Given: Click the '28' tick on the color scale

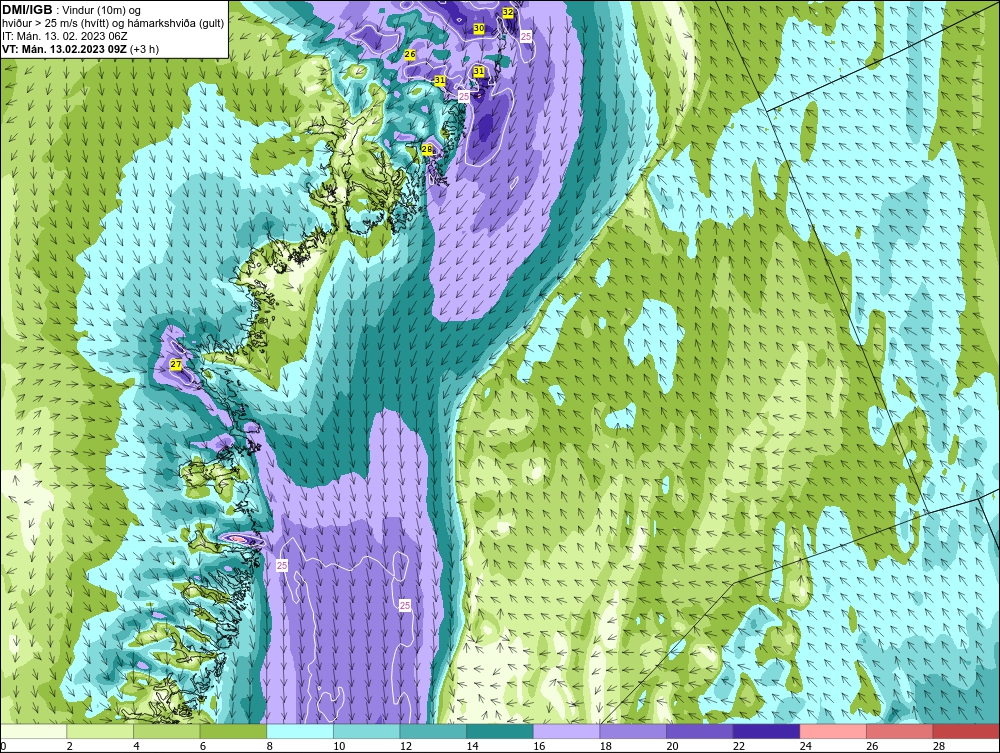Looking at the screenshot, I should [x=939, y=746].
